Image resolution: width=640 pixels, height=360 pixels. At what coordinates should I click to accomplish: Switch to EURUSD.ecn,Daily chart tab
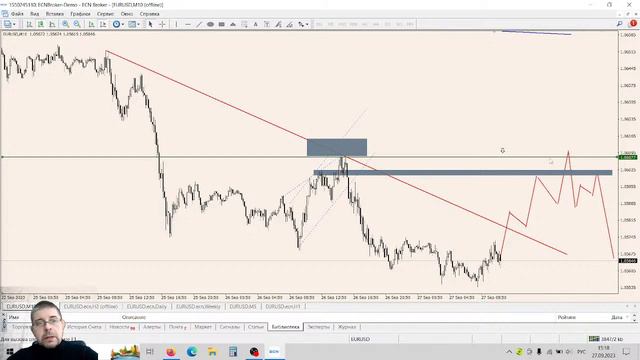pyautogui.click(x=147, y=307)
